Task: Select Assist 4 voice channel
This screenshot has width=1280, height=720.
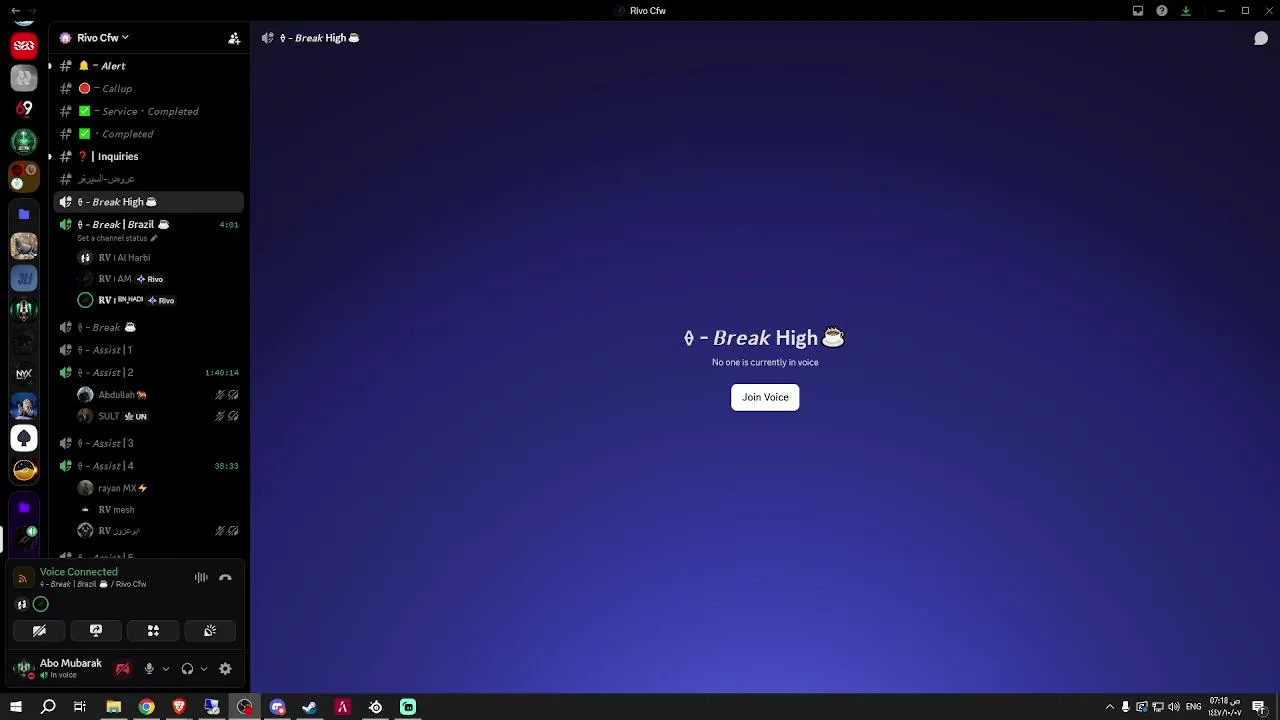Action: pos(148,466)
